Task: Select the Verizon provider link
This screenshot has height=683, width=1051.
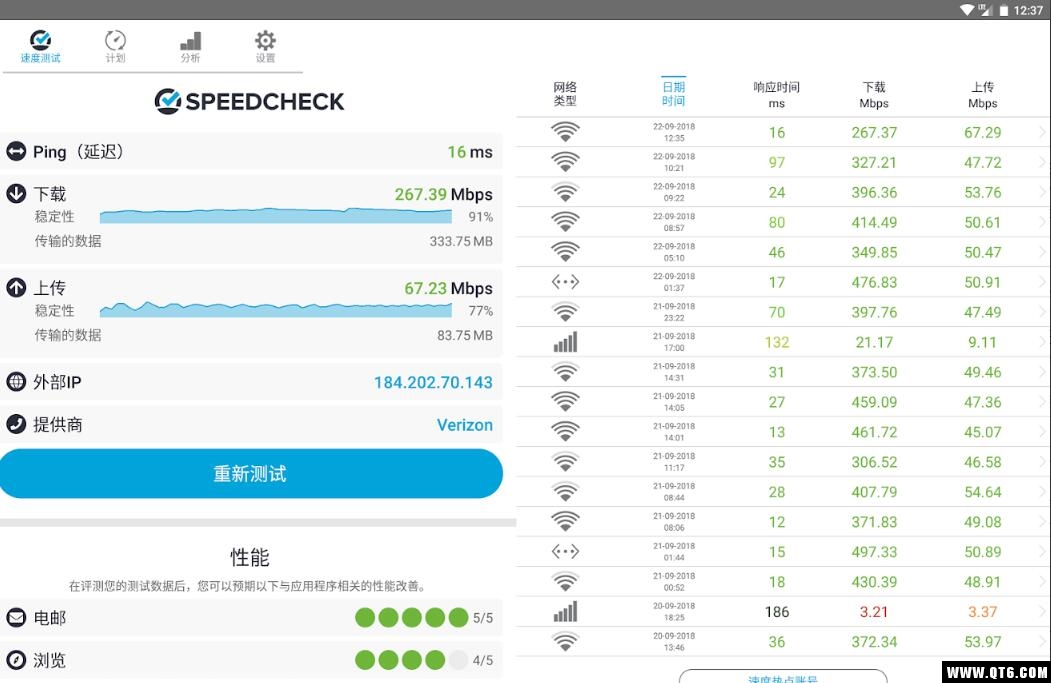Action: point(465,425)
